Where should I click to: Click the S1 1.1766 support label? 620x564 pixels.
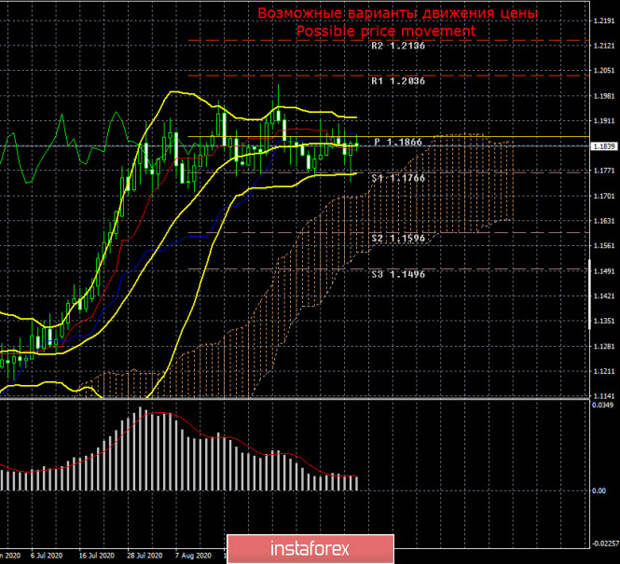tap(398, 178)
